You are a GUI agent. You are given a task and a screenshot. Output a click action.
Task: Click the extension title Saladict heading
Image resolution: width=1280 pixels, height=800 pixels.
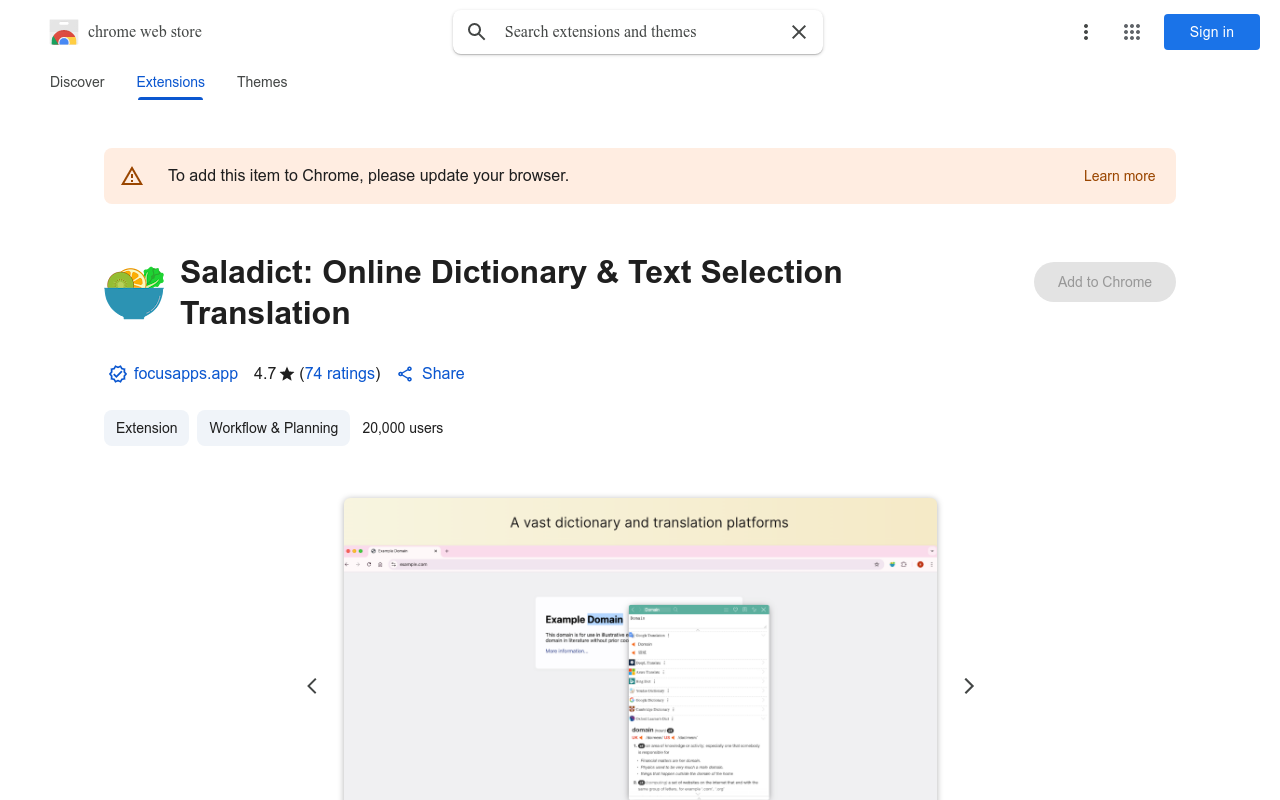(511, 292)
